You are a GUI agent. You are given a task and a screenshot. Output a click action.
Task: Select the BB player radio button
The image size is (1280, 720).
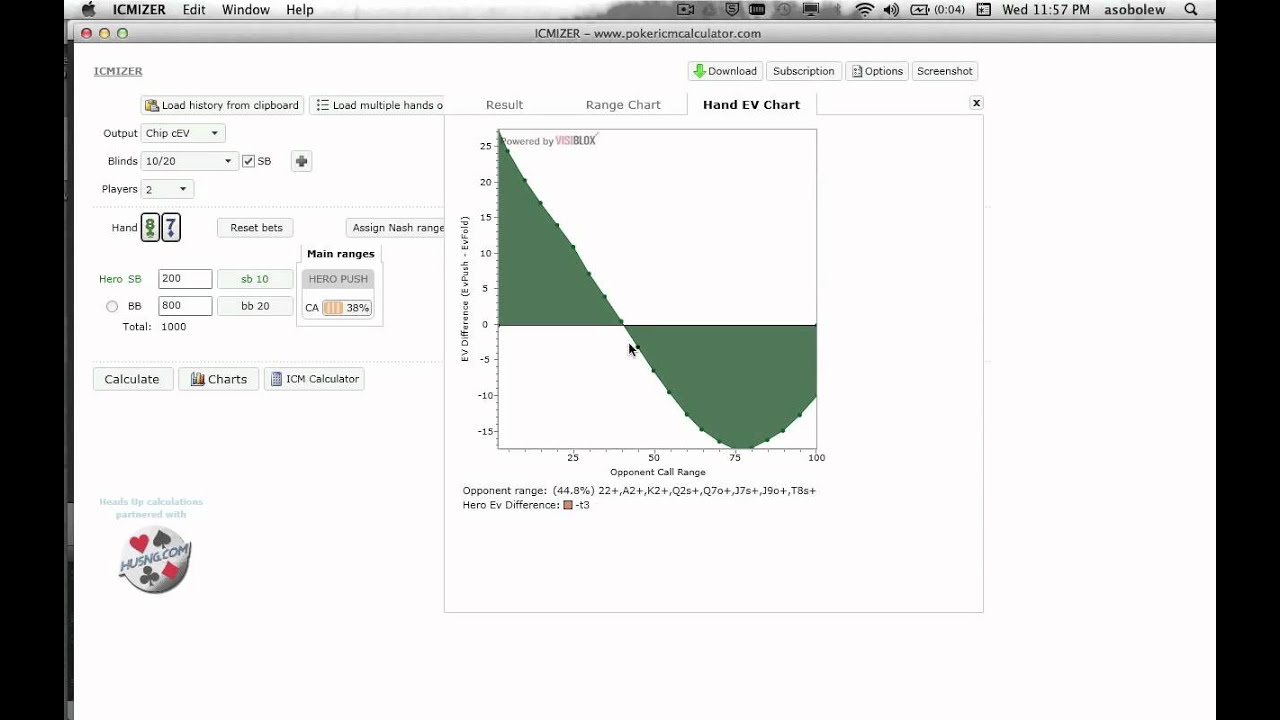(x=112, y=306)
